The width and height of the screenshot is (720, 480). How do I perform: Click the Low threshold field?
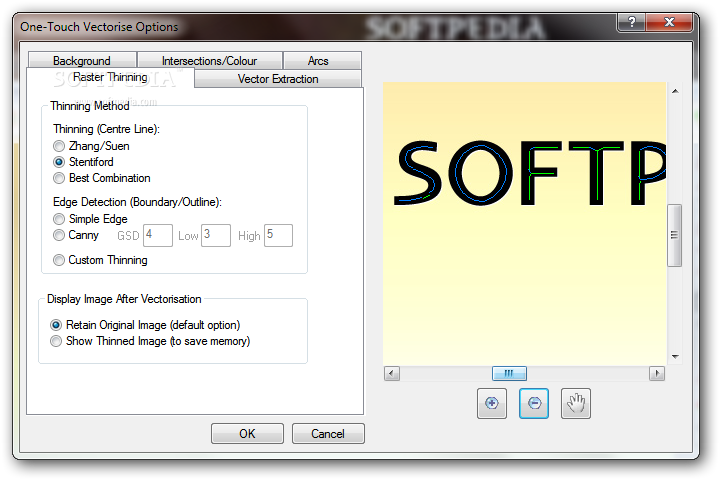tap(216, 236)
